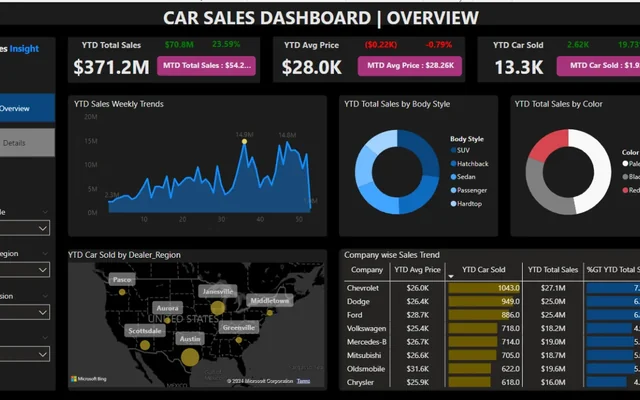This screenshot has width=640, height=400.
Task: Click the YTD Total Sales by Body Style title
Action: coord(397,104)
